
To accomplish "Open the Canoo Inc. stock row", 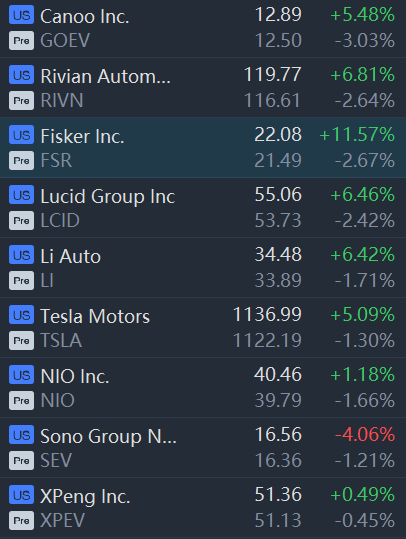I will [x=203, y=28].
